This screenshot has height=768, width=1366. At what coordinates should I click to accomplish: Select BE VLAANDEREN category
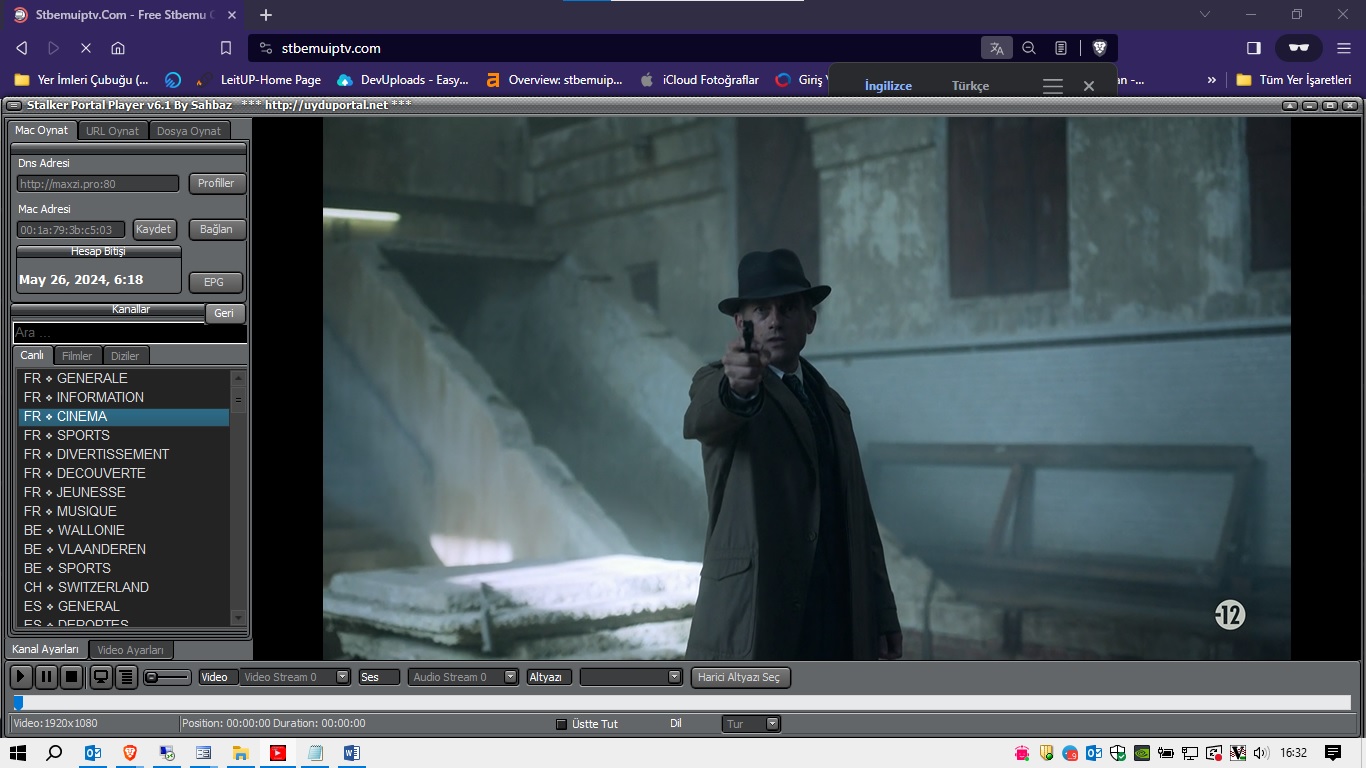tap(124, 549)
